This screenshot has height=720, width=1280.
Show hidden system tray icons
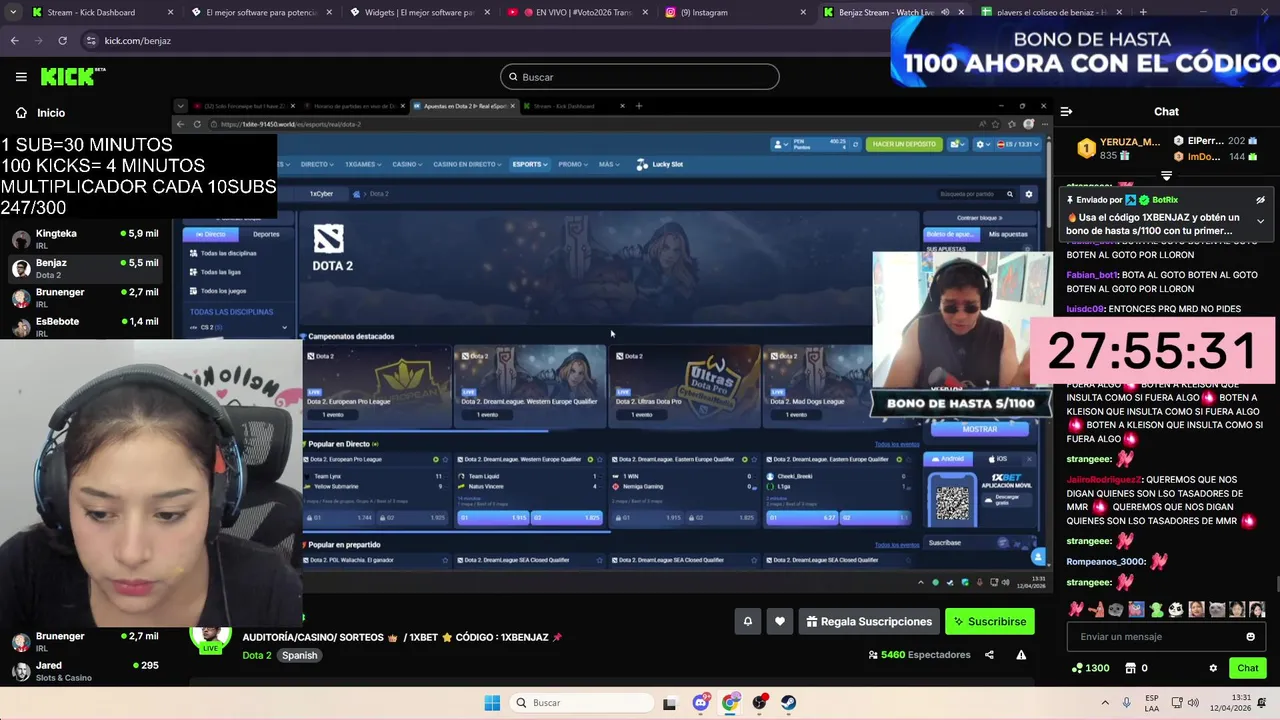(1105, 703)
